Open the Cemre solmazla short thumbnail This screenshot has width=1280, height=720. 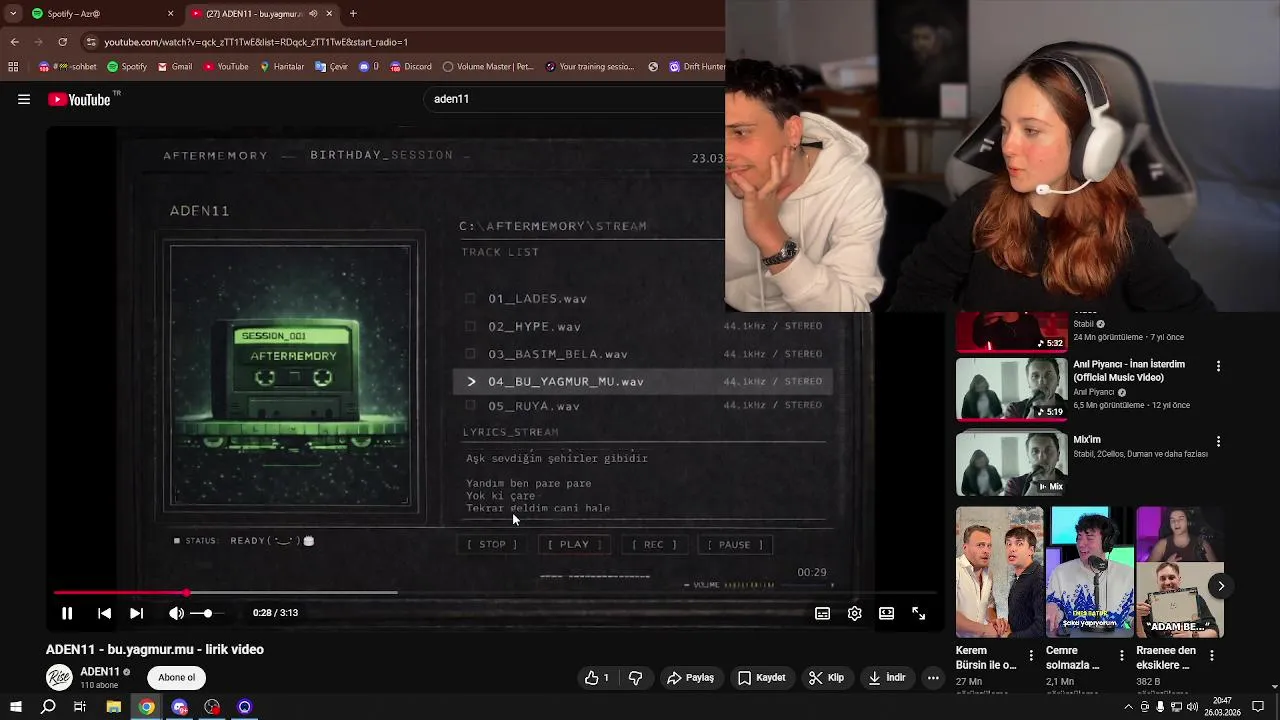coord(1090,572)
